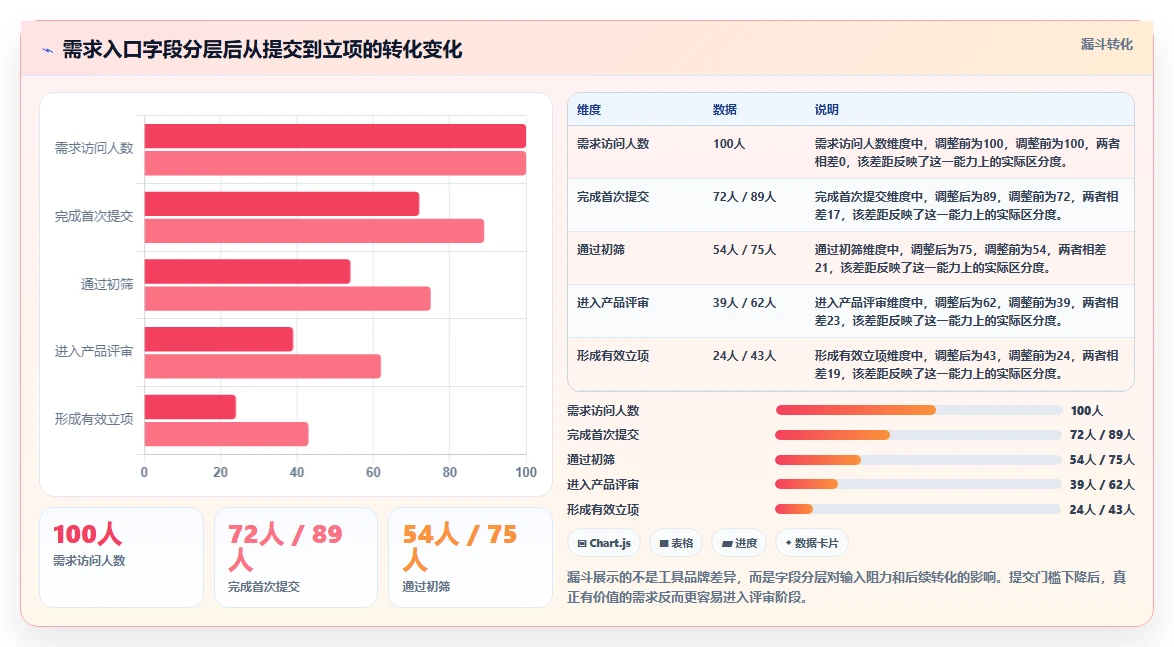Select the 通过初筛 table row label

pos(600,250)
